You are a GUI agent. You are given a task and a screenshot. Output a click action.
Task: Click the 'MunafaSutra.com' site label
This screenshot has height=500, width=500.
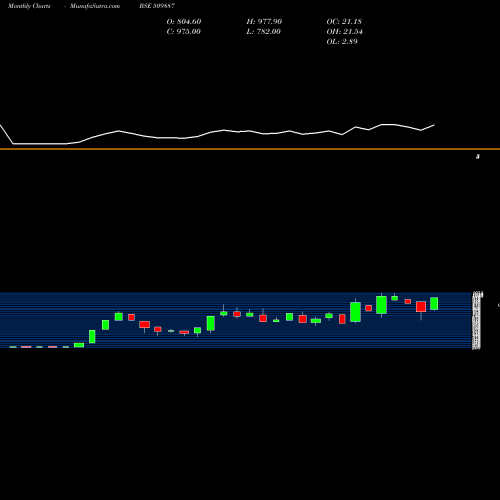pyautogui.click(x=95, y=6)
